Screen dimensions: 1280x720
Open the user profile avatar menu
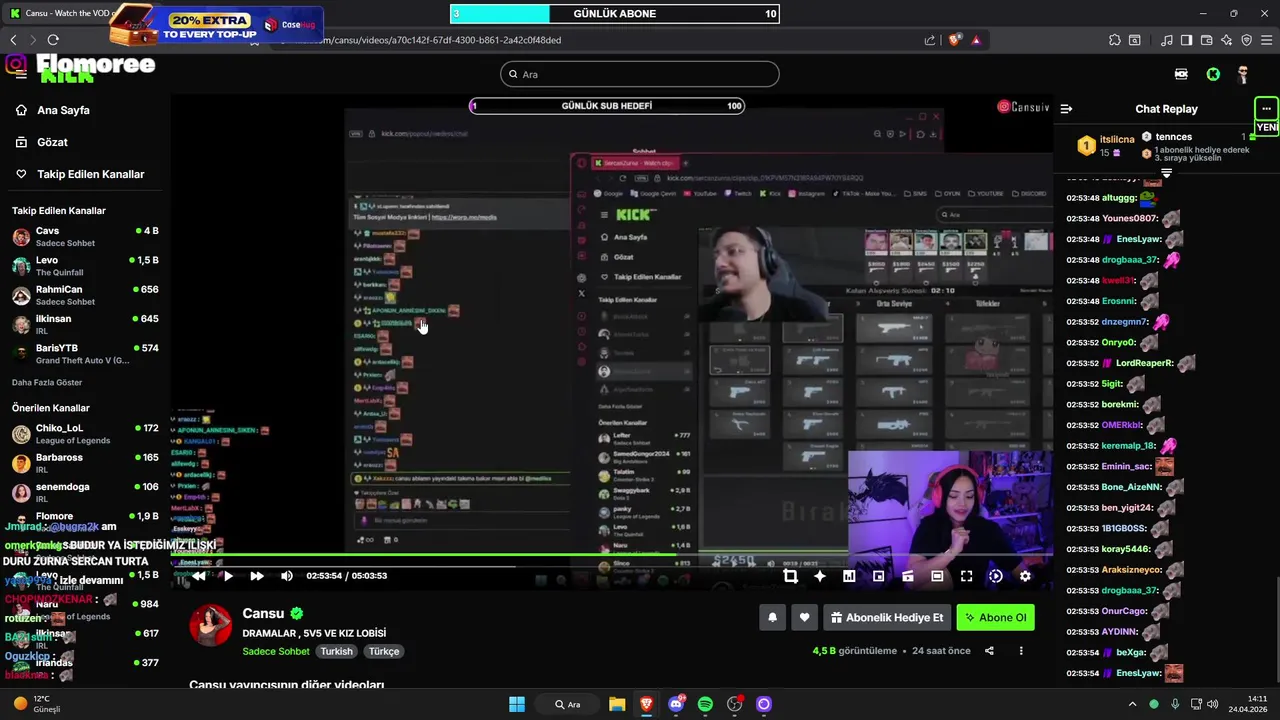(1243, 74)
